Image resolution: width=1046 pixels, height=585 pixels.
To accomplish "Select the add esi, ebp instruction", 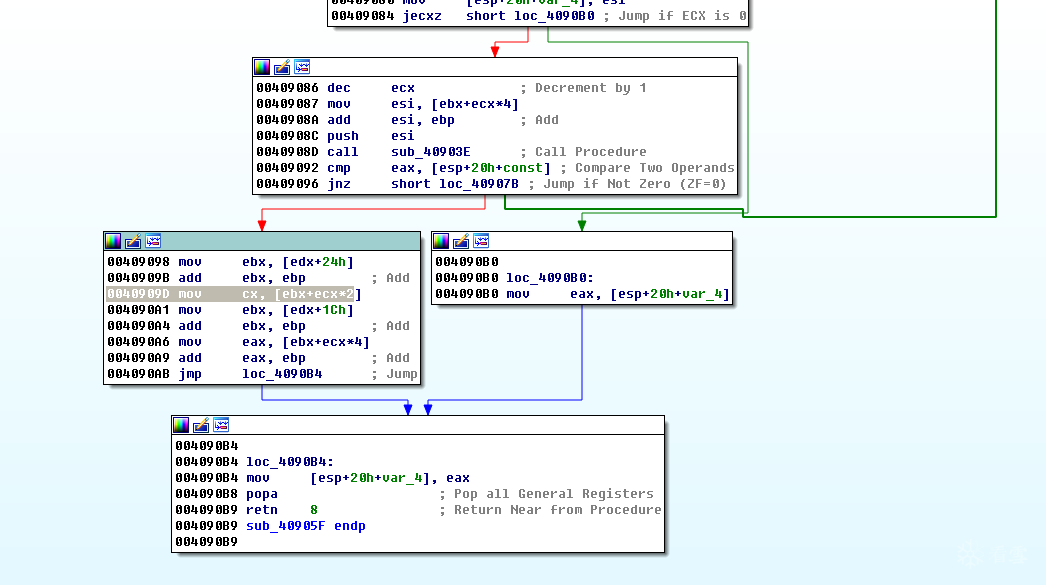I will (408, 120).
